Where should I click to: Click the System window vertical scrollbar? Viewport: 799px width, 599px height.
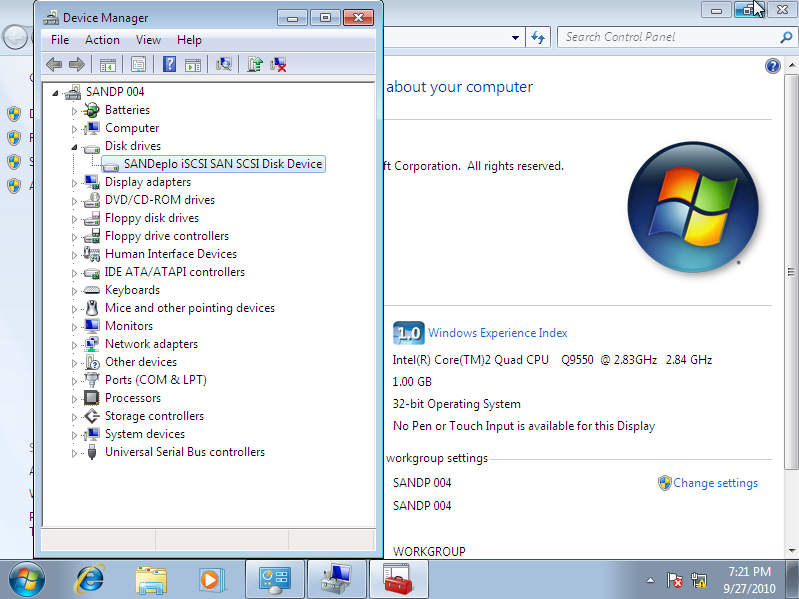tap(791, 272)
